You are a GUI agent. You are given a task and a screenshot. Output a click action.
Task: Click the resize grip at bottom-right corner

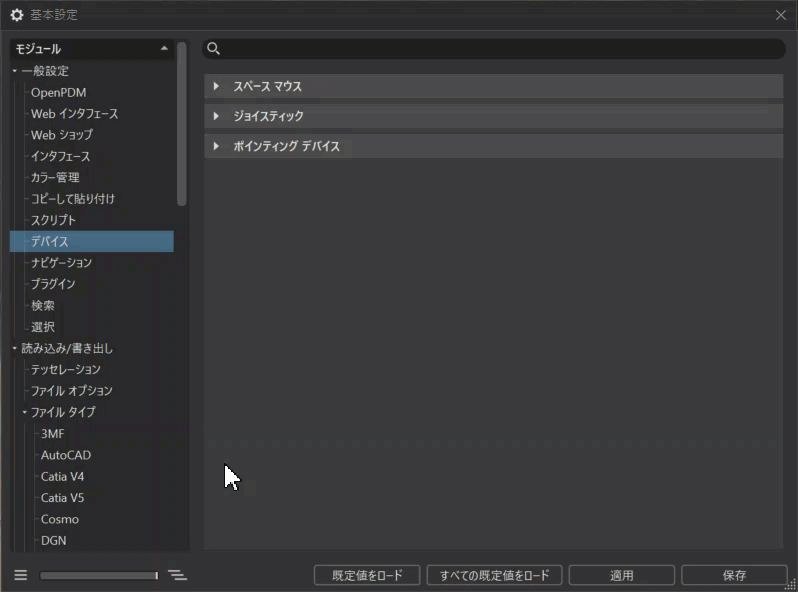[790, 585]
